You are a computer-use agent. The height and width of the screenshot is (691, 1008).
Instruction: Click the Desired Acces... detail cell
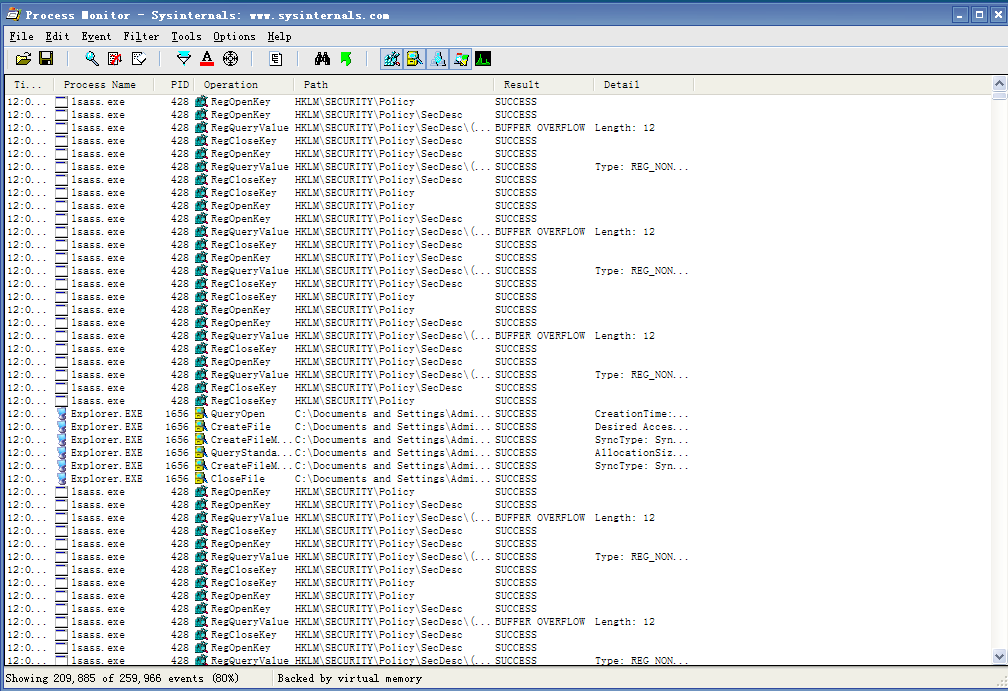pyautogui.click(x=642, y=427)
